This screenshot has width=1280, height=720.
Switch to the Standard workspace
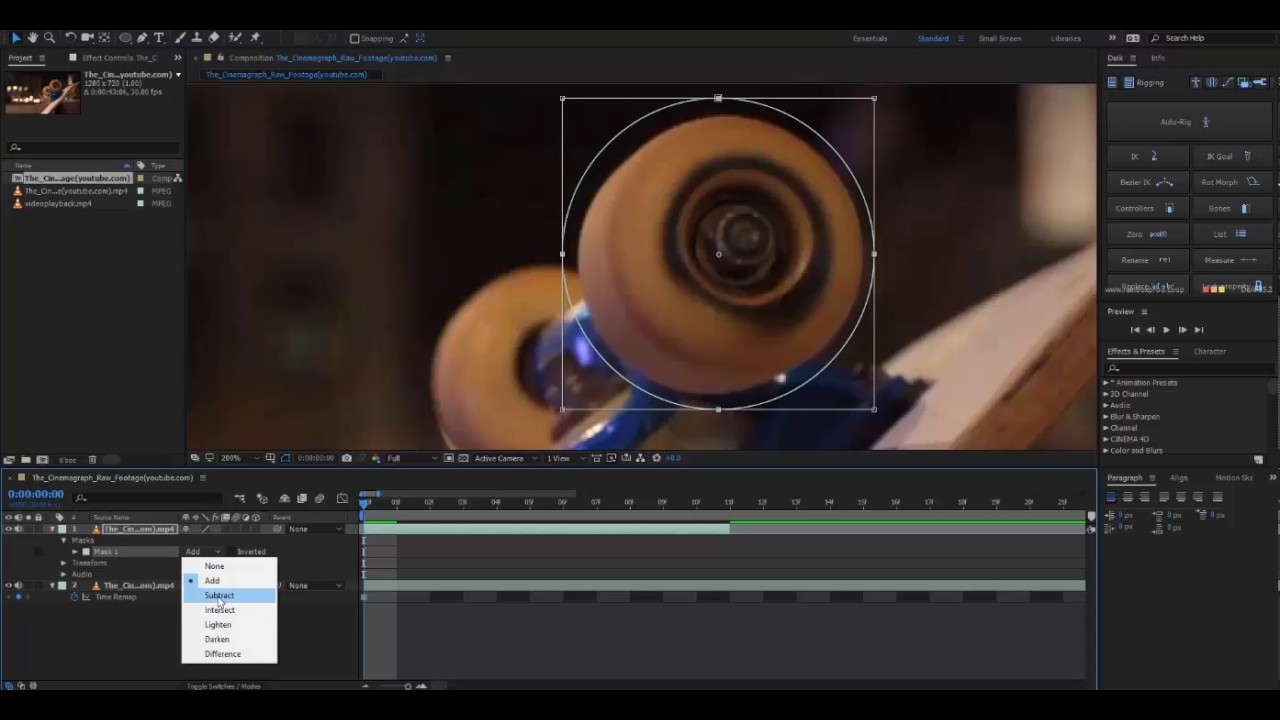pos(933,39)
